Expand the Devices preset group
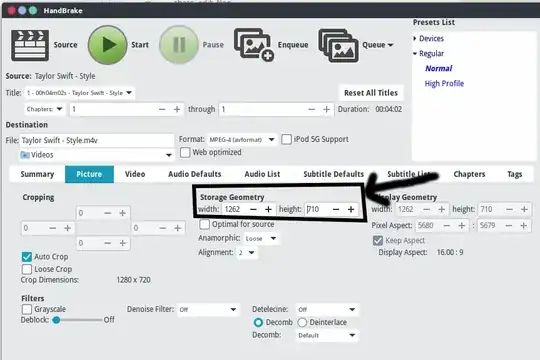540x360 pixels. (x=415, y=38)
